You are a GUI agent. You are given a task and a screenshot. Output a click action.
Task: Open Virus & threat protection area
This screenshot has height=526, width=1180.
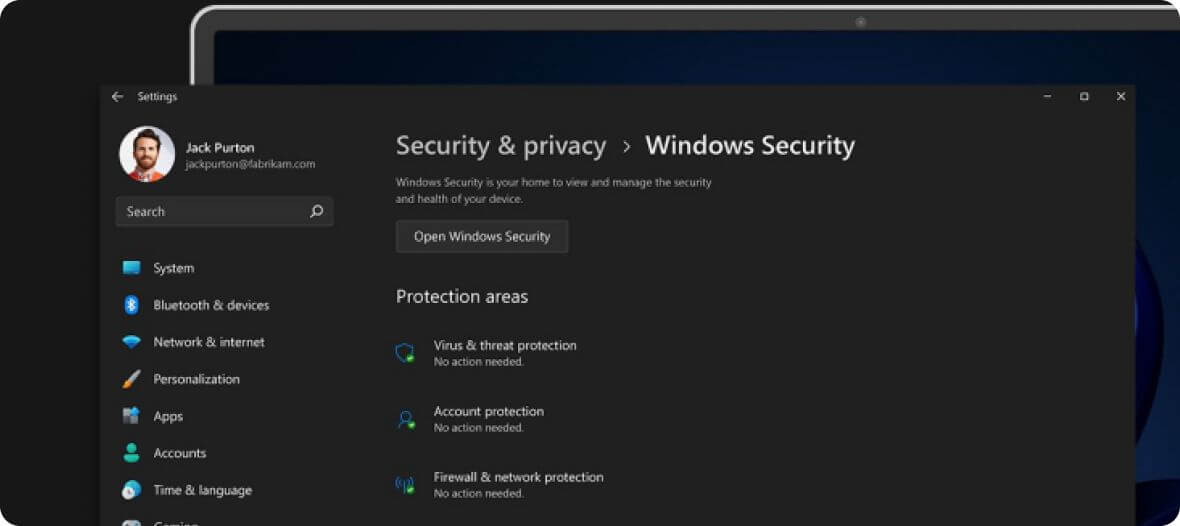(505, 345)
